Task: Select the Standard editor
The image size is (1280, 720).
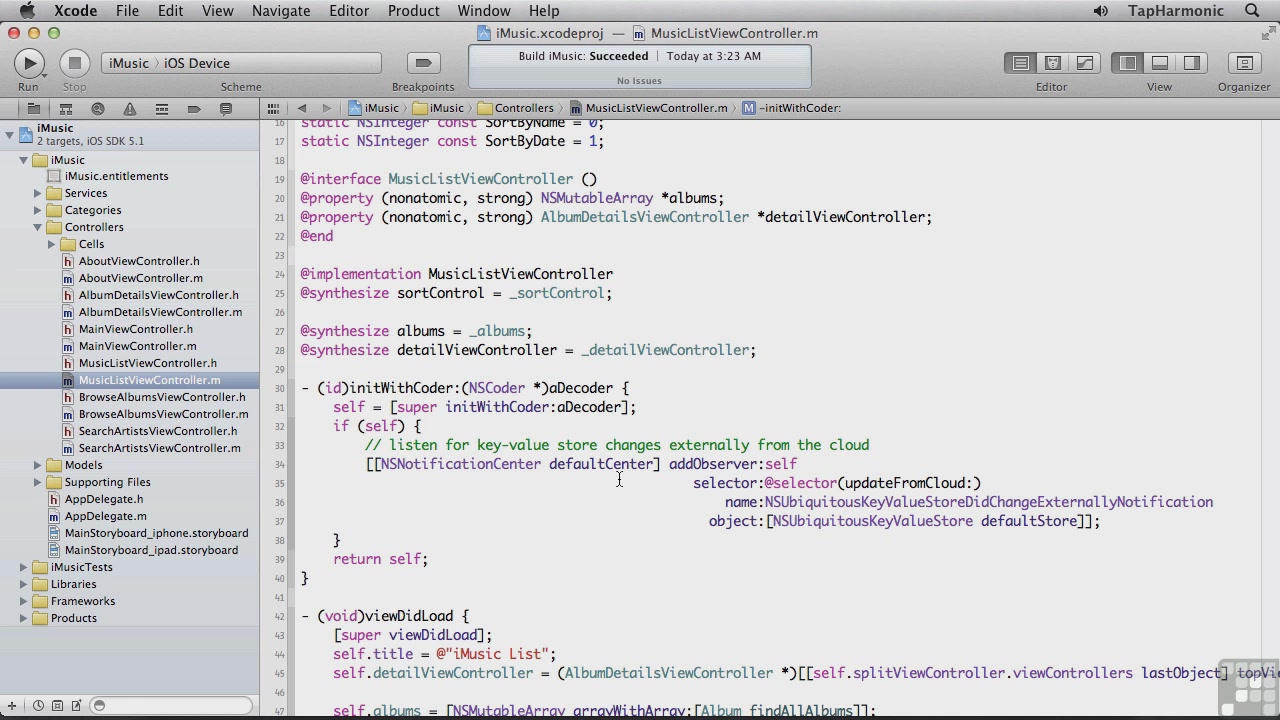Action: [x=1021, y=63]
